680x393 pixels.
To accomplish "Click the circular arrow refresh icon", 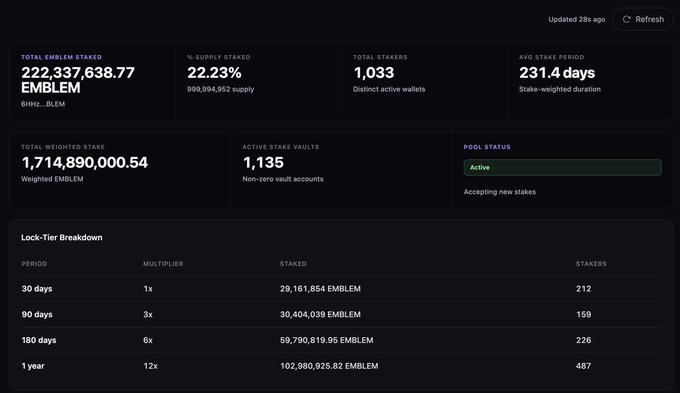I will tap(626, 20).
